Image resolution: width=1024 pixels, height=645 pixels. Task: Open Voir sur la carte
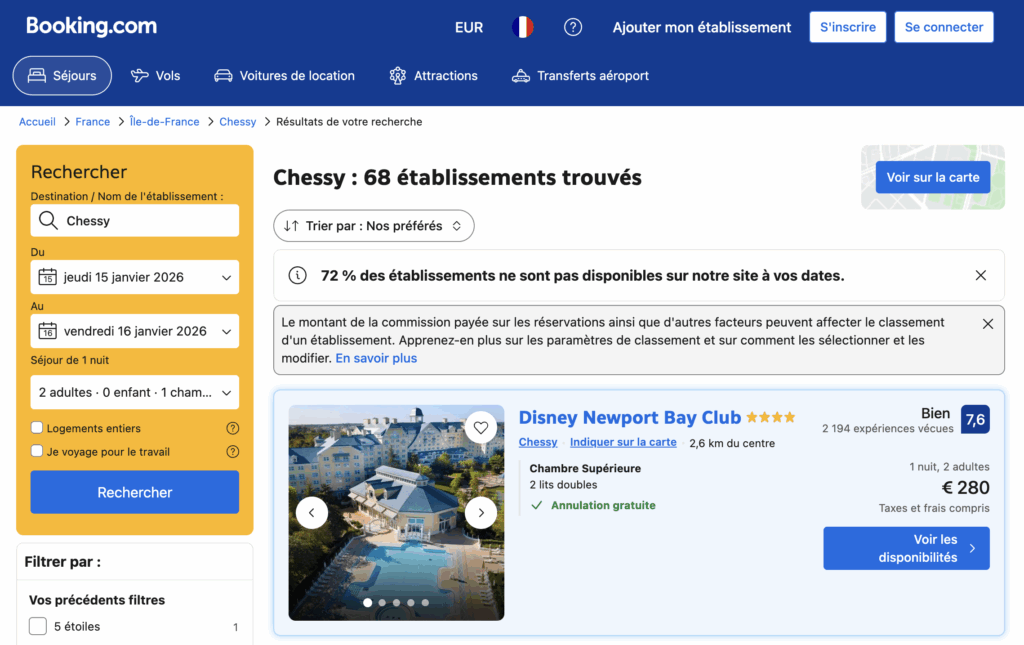pos(933,177)
